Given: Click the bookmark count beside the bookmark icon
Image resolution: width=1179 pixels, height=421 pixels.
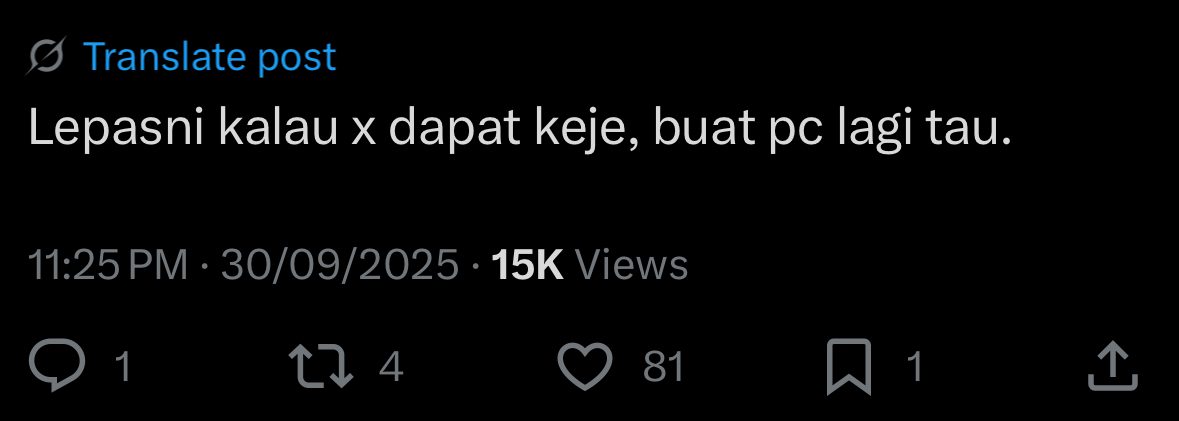Looking at the screenshot, I should coord(914,367).
